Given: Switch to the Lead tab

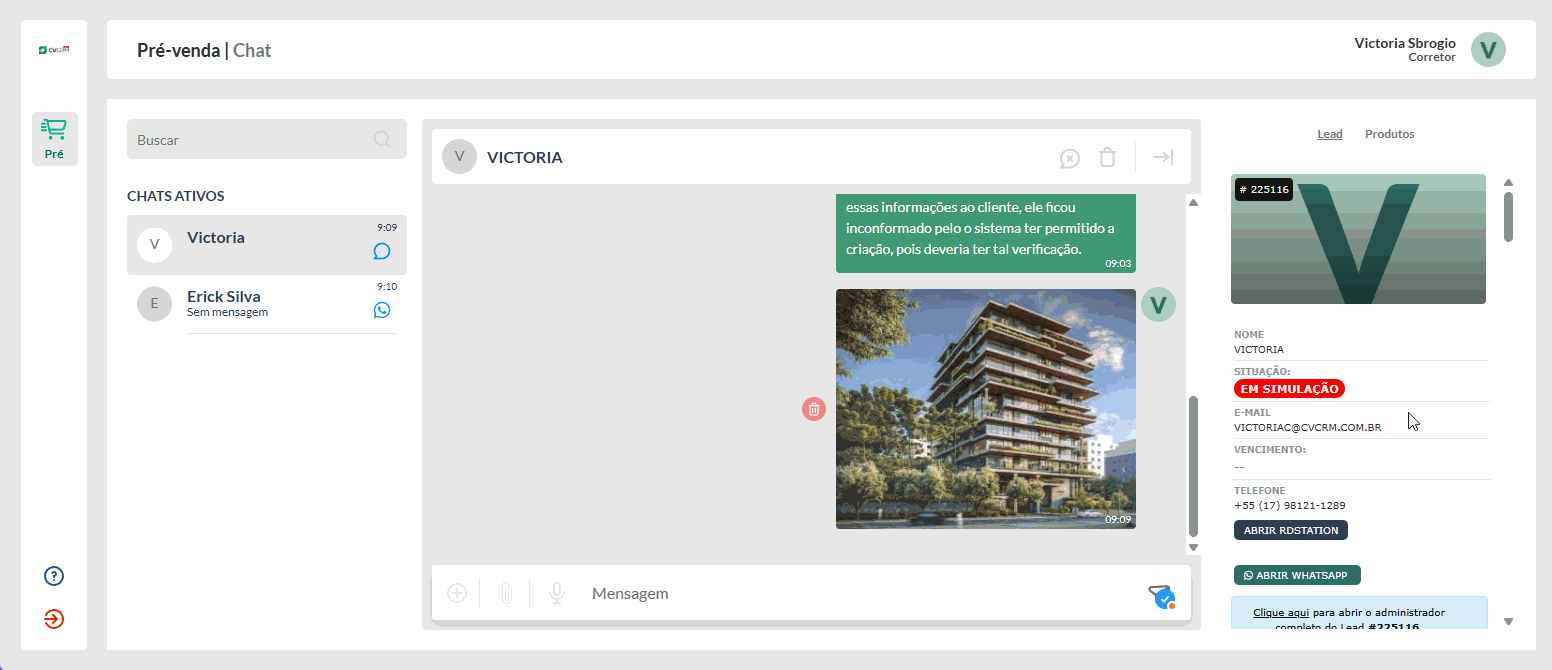Looking at the screenshot, I should pyautogui.click(x=1330, y=134).
